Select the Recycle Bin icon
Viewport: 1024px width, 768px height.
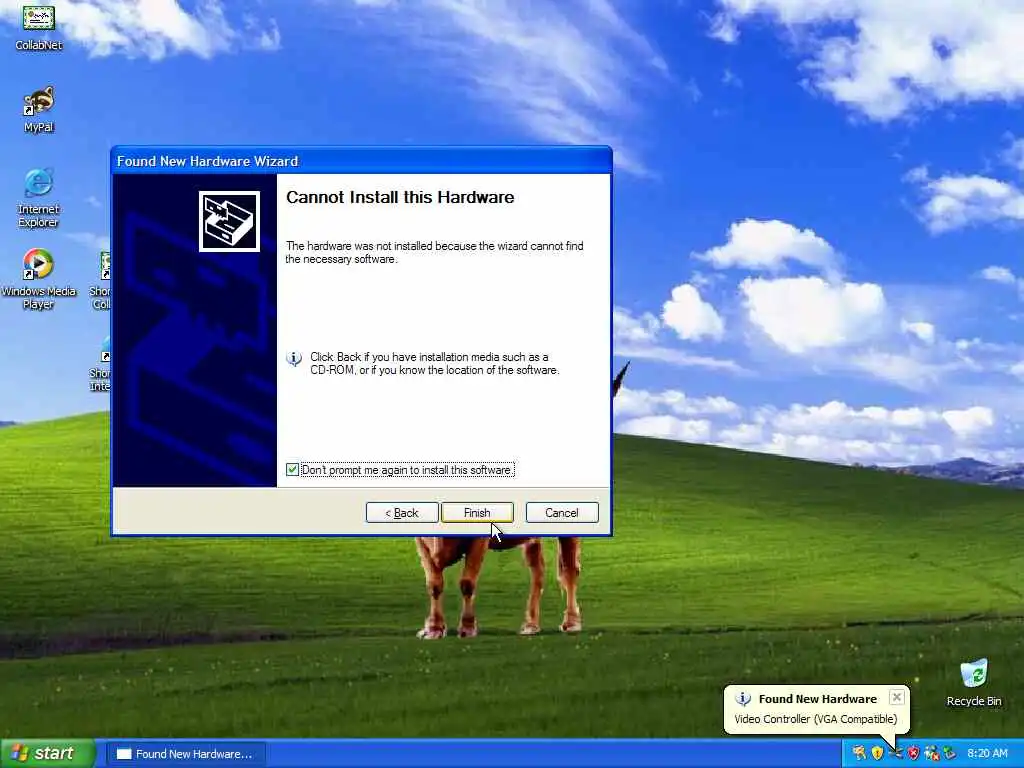[974, 682]
